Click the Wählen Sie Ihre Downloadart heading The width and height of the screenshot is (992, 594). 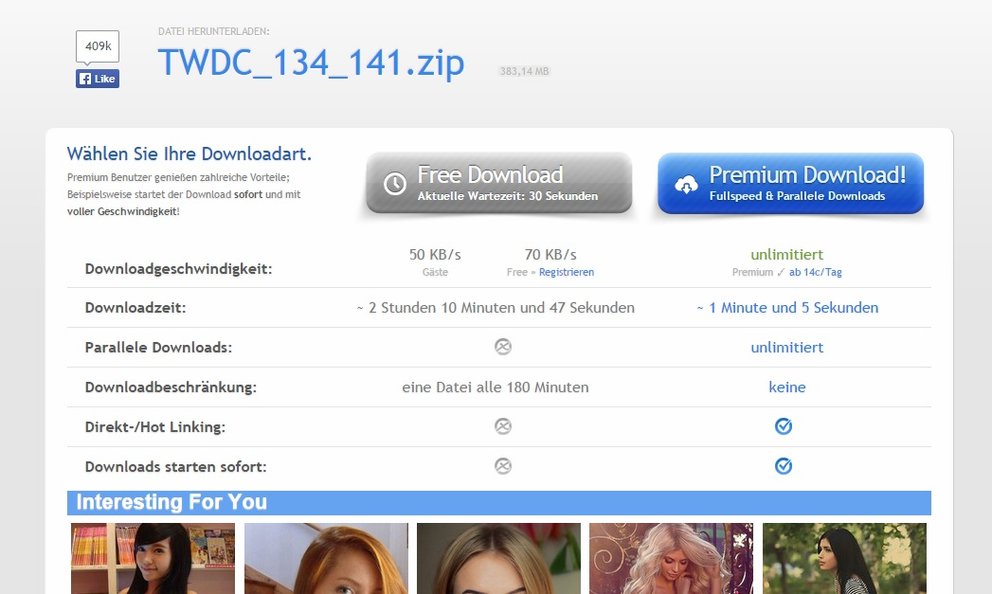189,154
